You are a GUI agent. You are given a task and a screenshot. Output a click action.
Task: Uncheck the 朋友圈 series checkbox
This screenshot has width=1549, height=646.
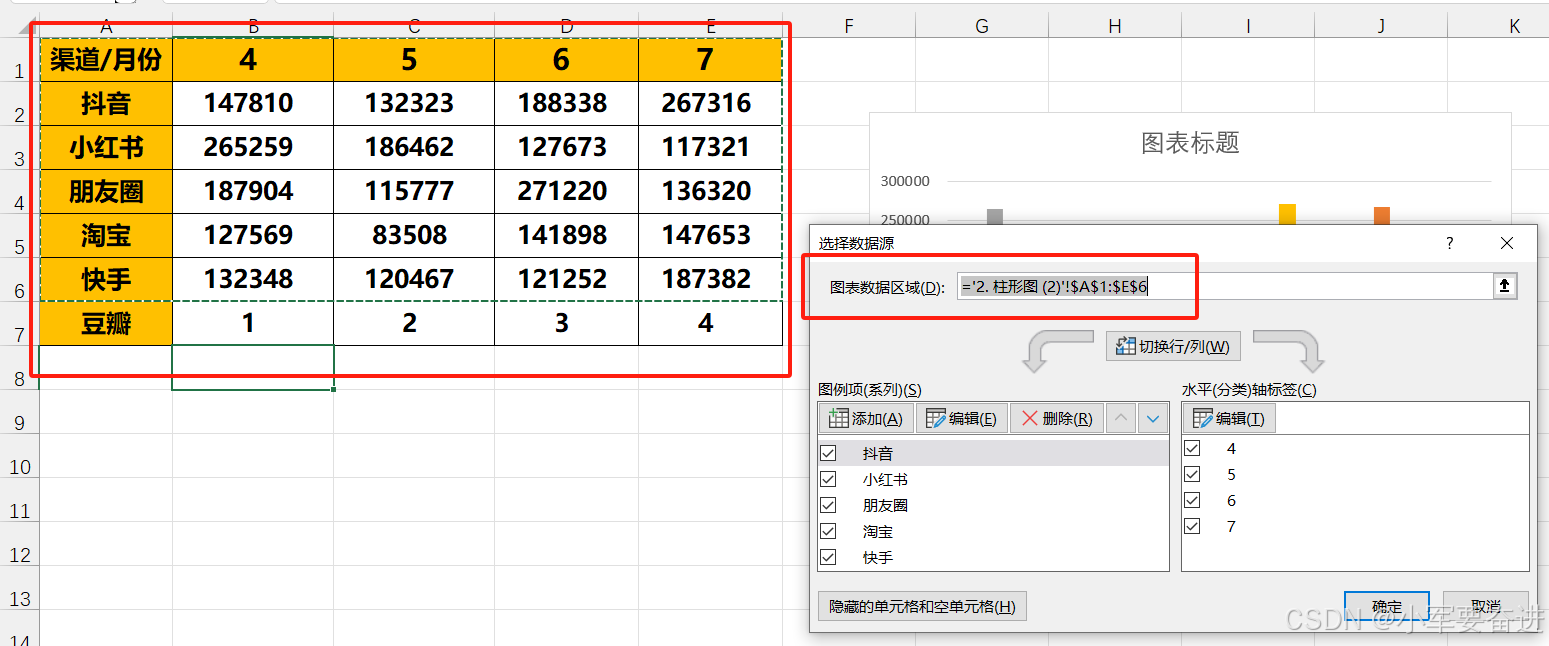(828, 505)
